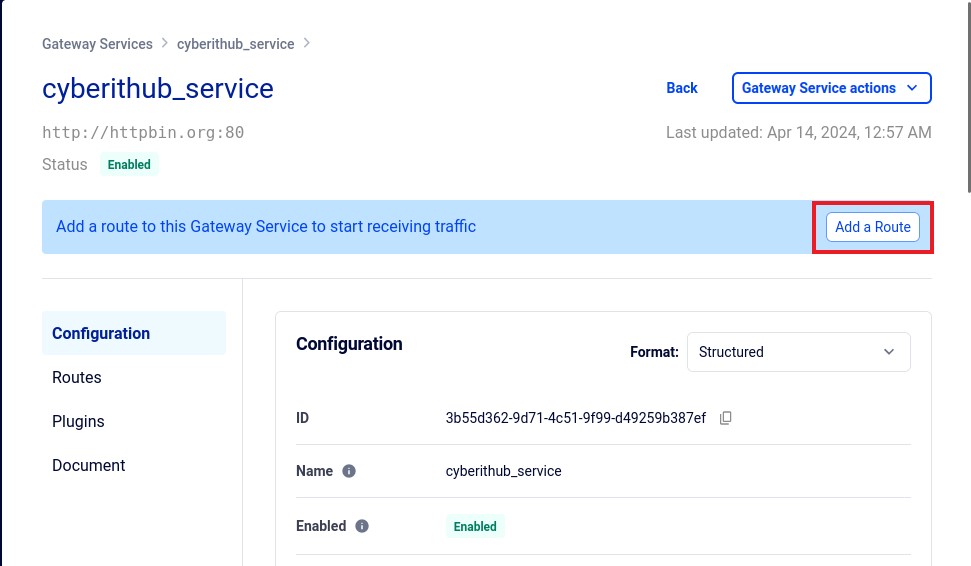
Task: Click the Enabled badge in the configuration table
Action: coord(475,526)
